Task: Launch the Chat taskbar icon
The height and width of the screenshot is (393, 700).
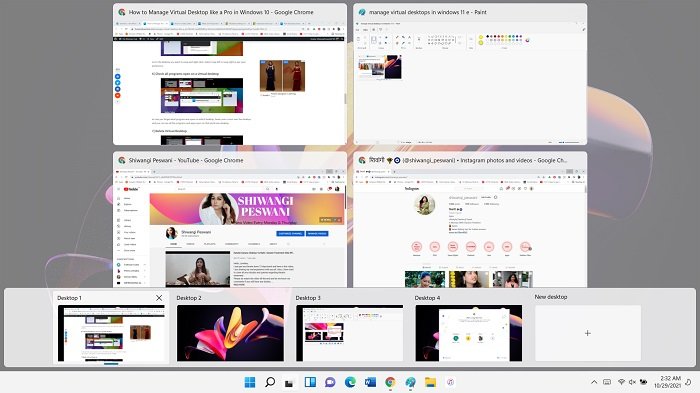Action: point(330,382)
